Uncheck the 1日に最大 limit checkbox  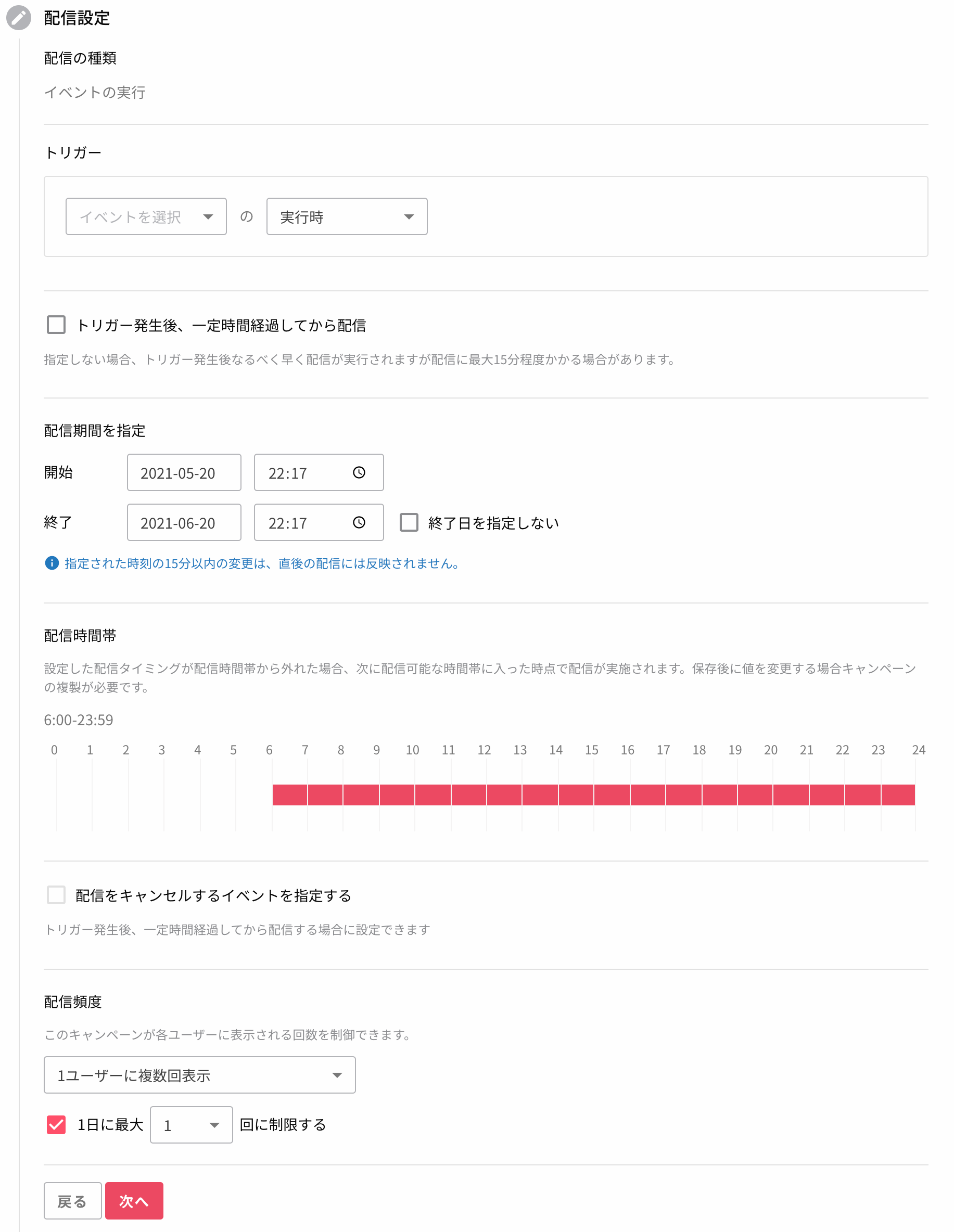(56, 1125)
